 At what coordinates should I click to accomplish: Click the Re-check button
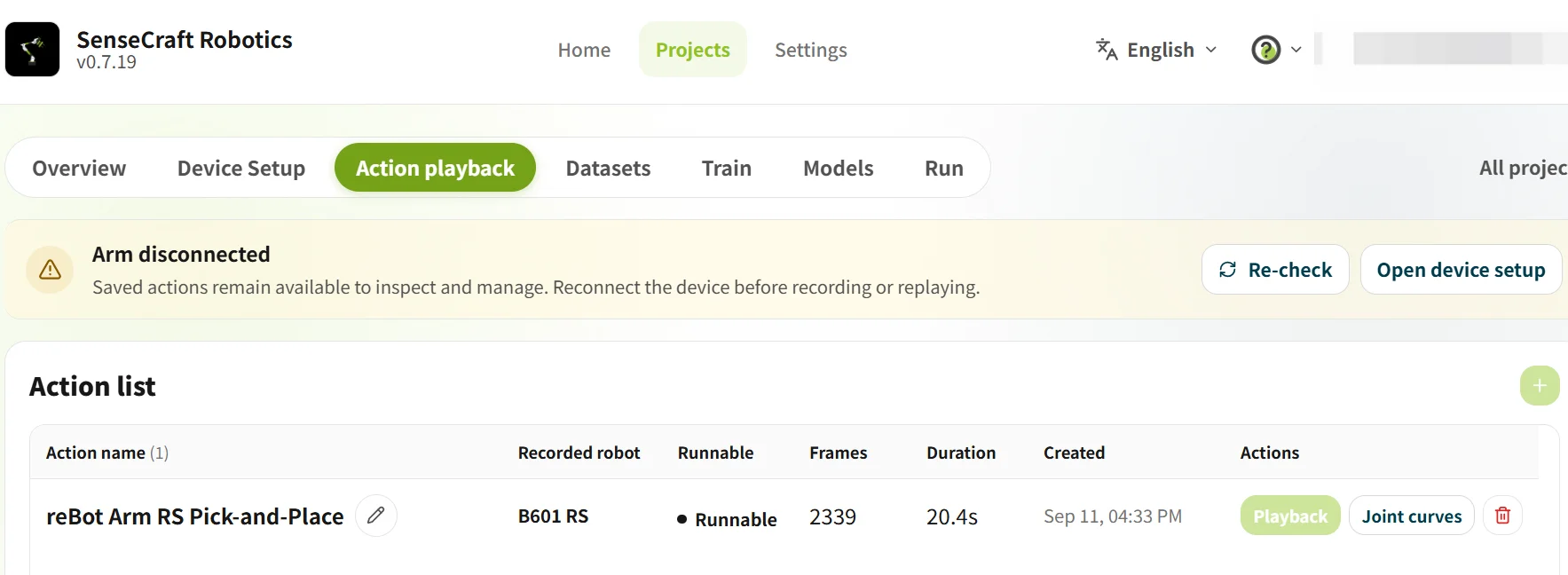click(x=1275, y=270)
